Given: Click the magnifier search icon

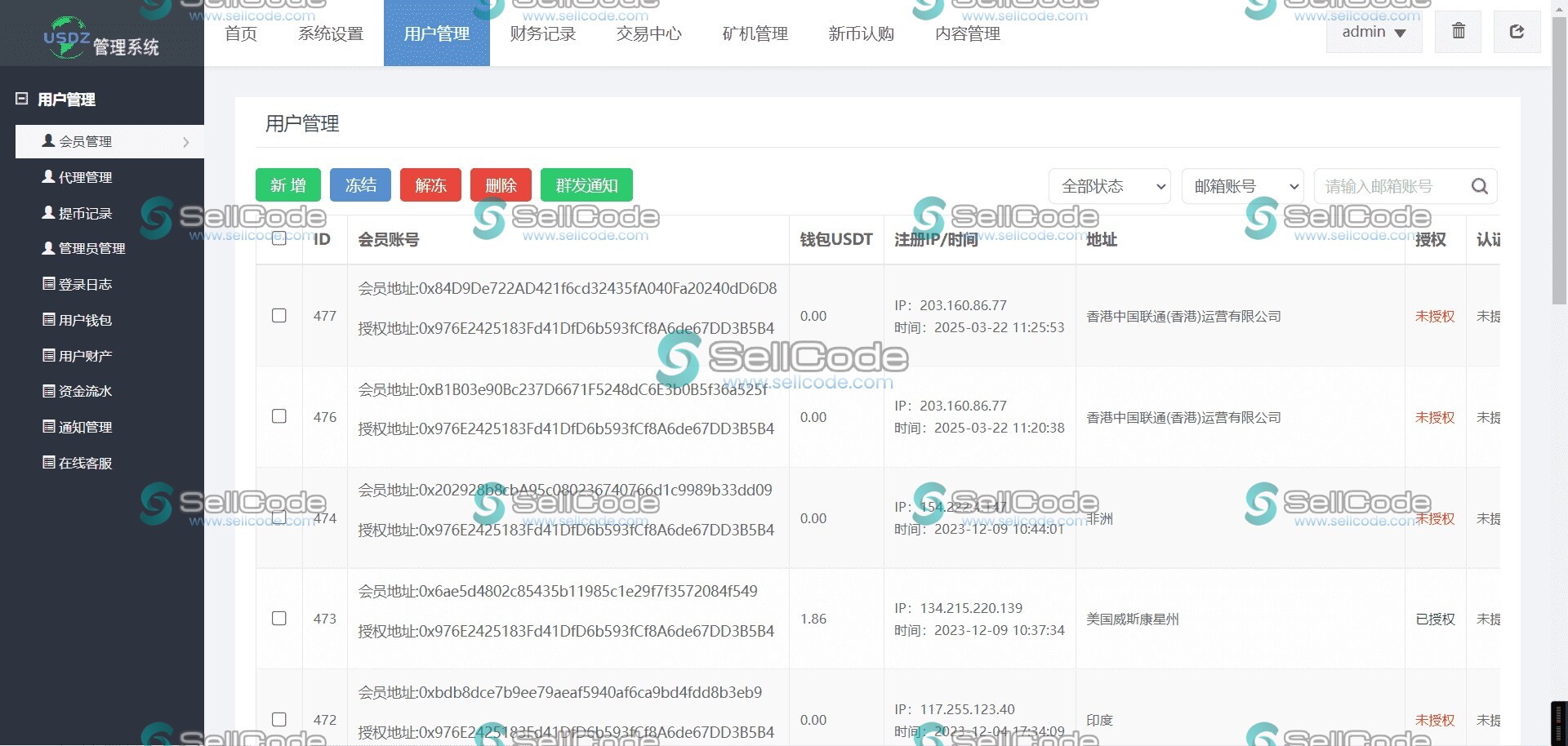Looking at the screenshot, I should [x=1479, y=186].
